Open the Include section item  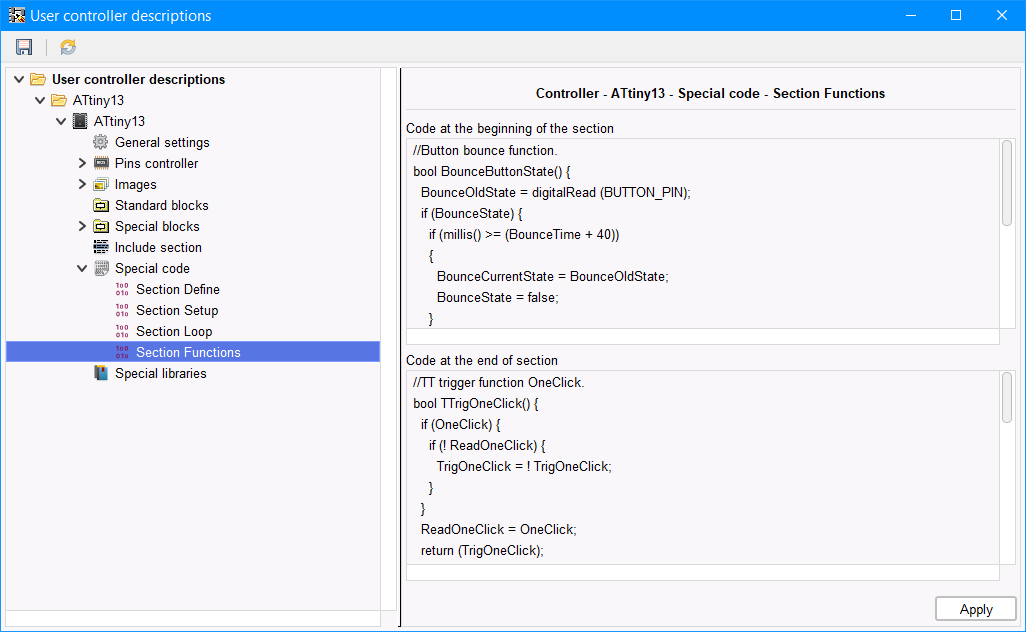tap(158, 247)
